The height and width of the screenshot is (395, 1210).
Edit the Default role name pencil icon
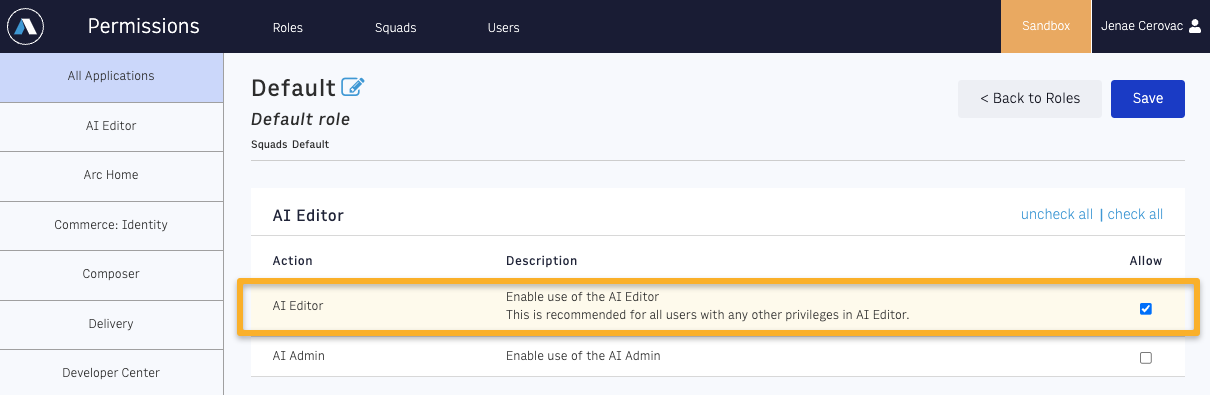(x=353, y=87)
